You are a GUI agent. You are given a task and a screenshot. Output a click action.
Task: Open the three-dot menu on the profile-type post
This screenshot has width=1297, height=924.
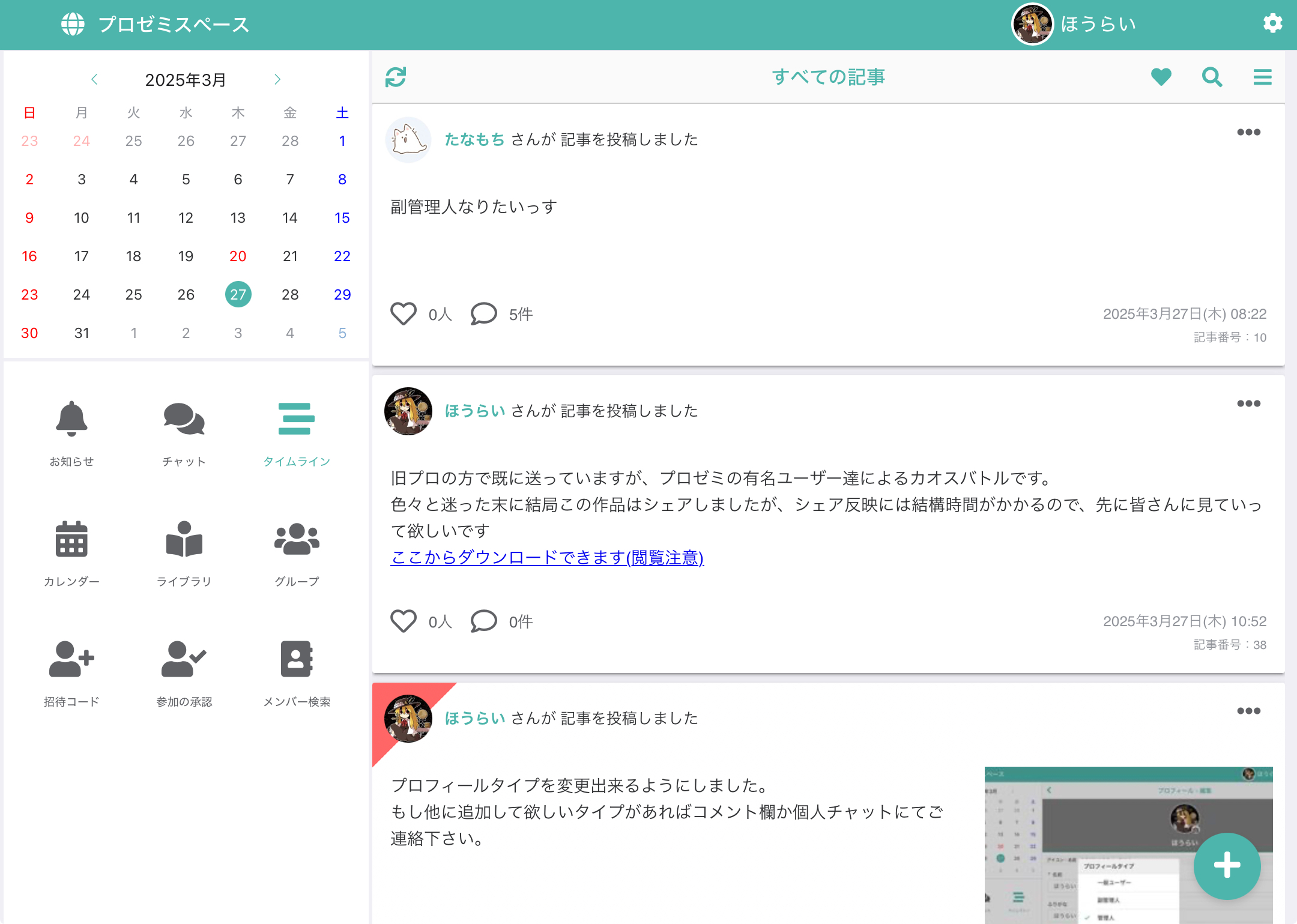(1248, 711)
